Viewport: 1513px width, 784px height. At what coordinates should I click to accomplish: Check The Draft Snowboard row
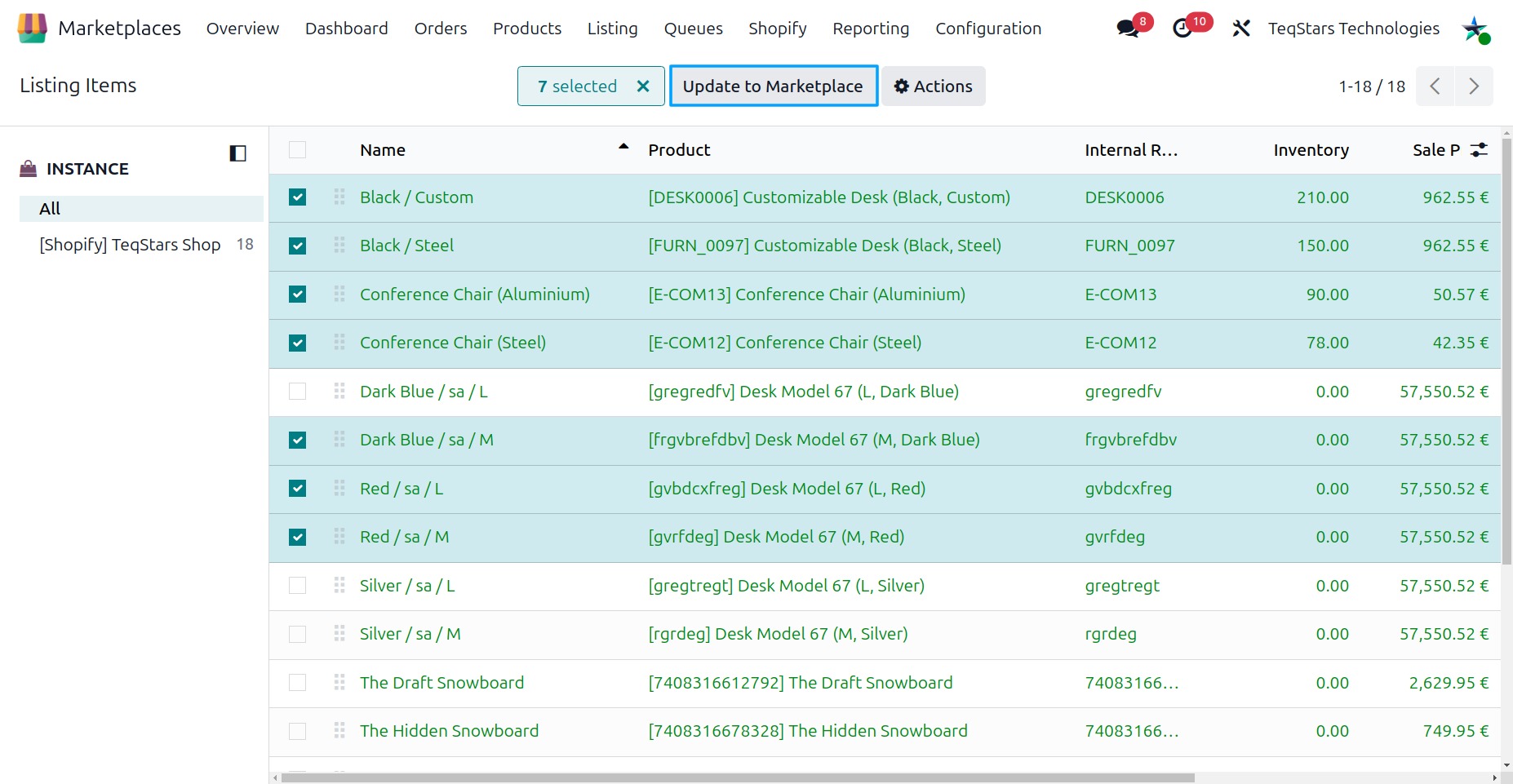tap(298, 683)
